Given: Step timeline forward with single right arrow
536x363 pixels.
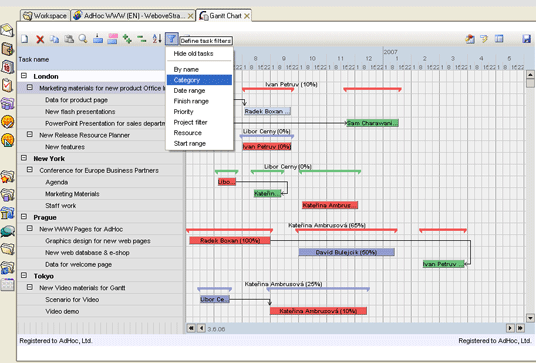Looking at the screenshot, I should tap(510, 328).
